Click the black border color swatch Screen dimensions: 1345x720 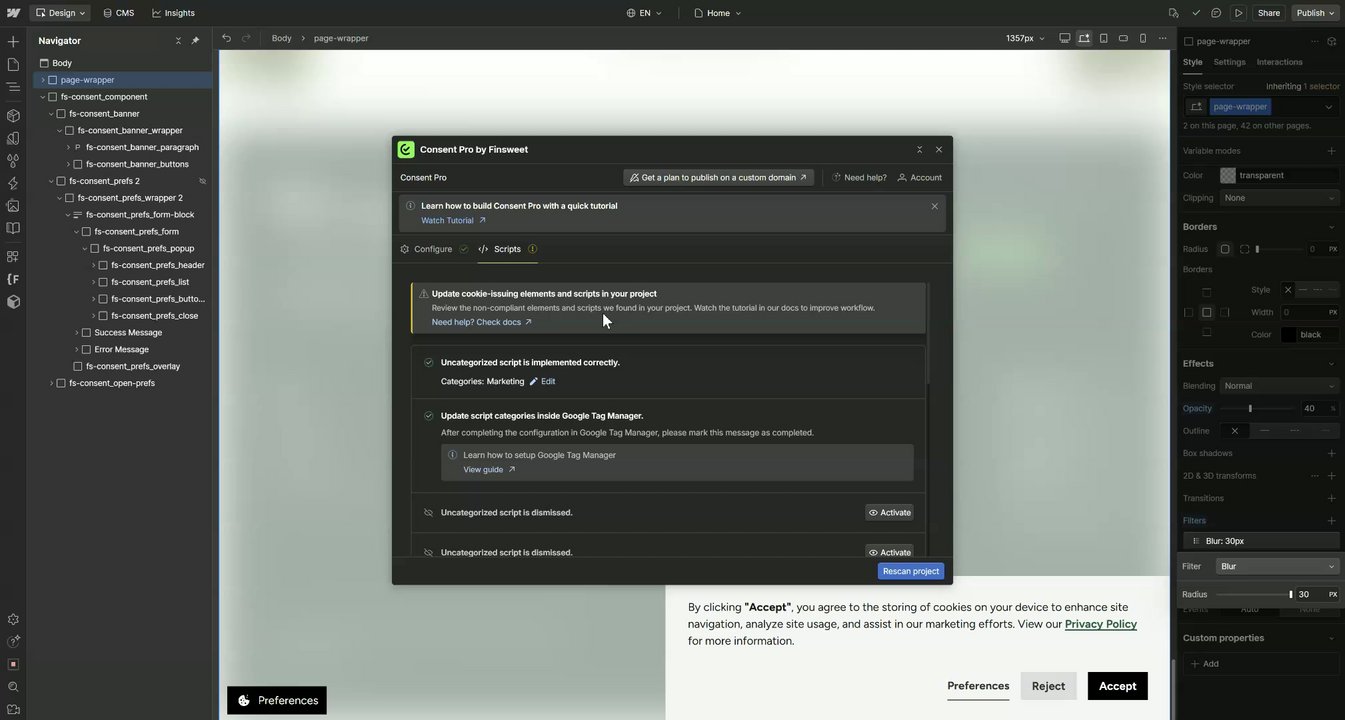click(x=1288, y=335)
